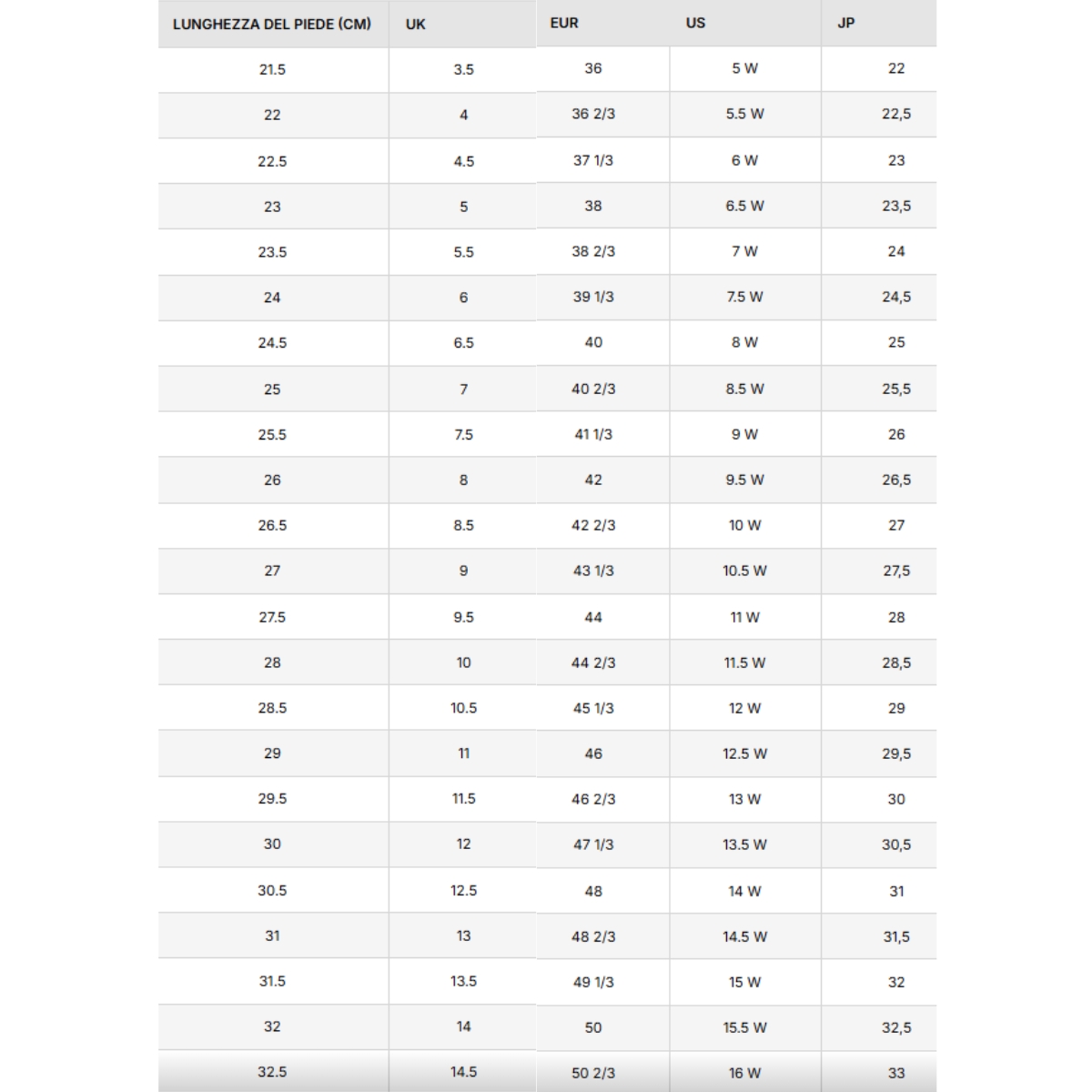Viewport: 1092px width, 1092px height.
Task: Select the US 5 W size cell
Action: tap(744, 68)
